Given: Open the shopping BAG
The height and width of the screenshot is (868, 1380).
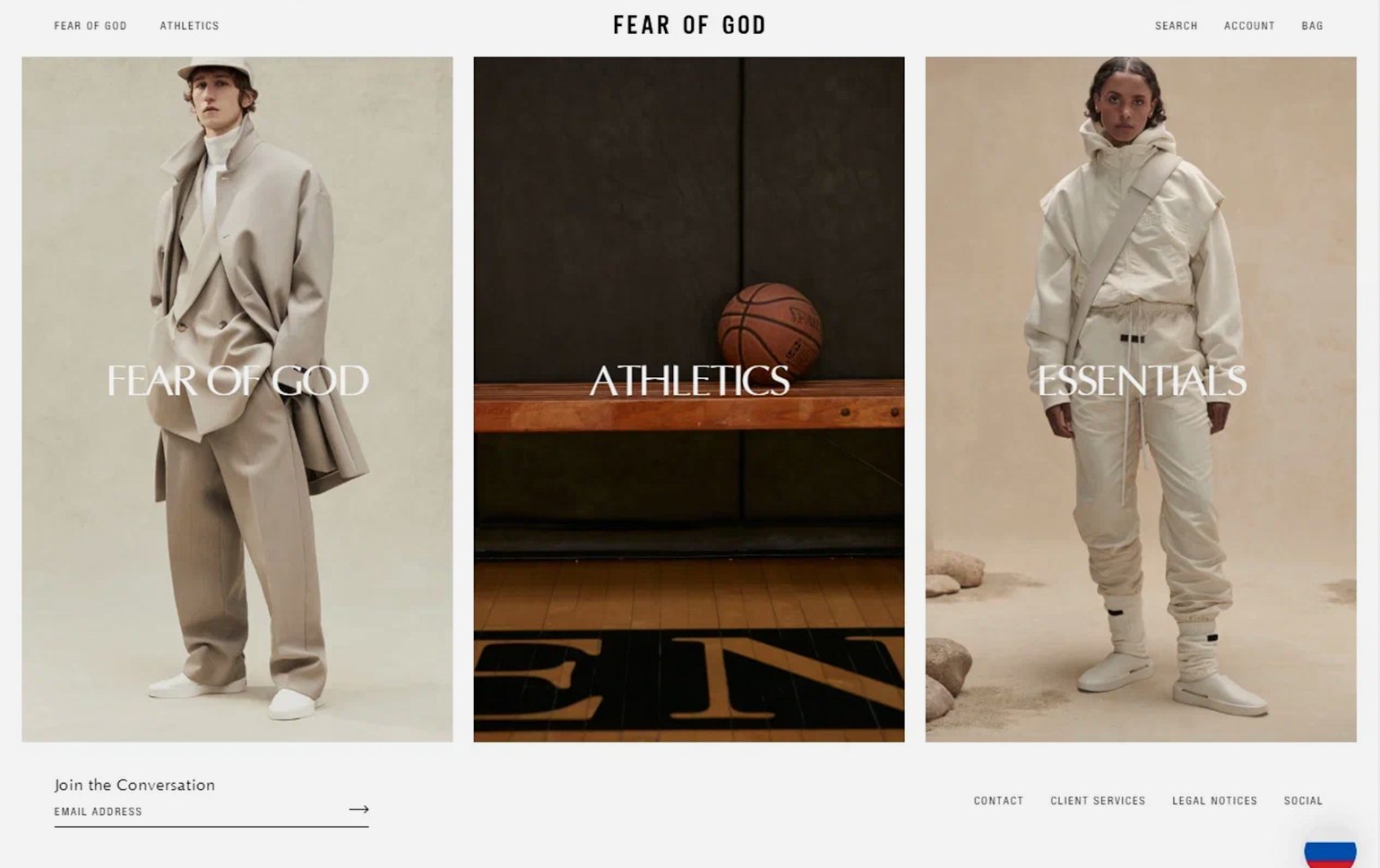Looking at the screenshot, I should click(1312, 26).
